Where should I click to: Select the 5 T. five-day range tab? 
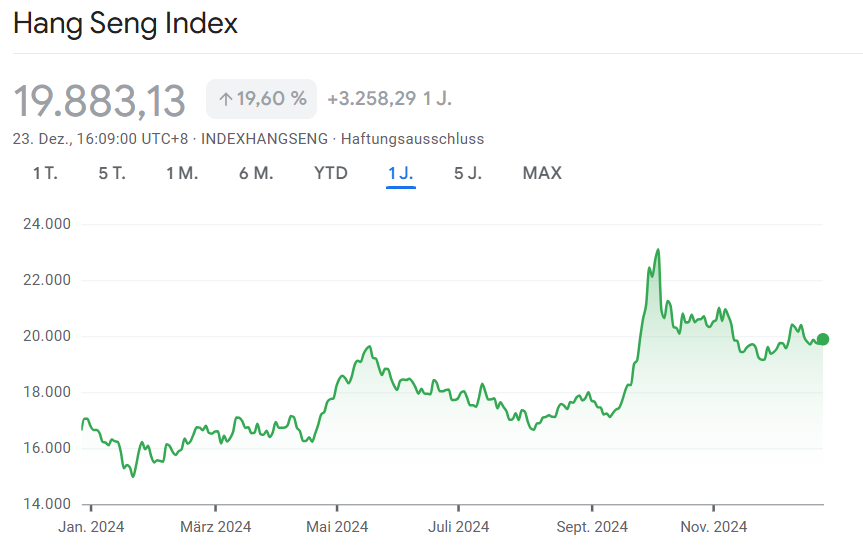(112, 173)
